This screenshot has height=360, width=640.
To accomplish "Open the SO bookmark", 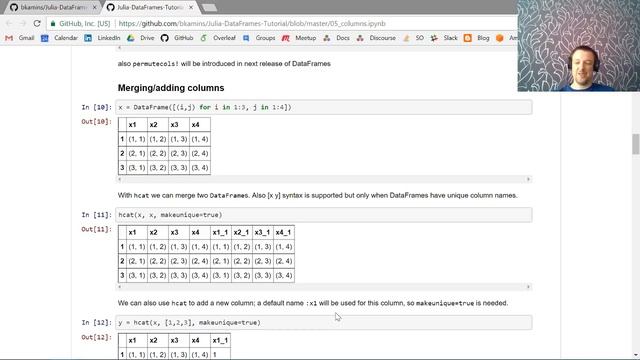I will (413, 38).
